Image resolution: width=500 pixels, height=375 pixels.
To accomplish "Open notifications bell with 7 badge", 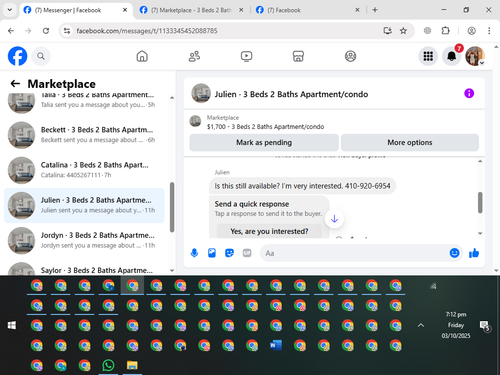I will point(452,56).
